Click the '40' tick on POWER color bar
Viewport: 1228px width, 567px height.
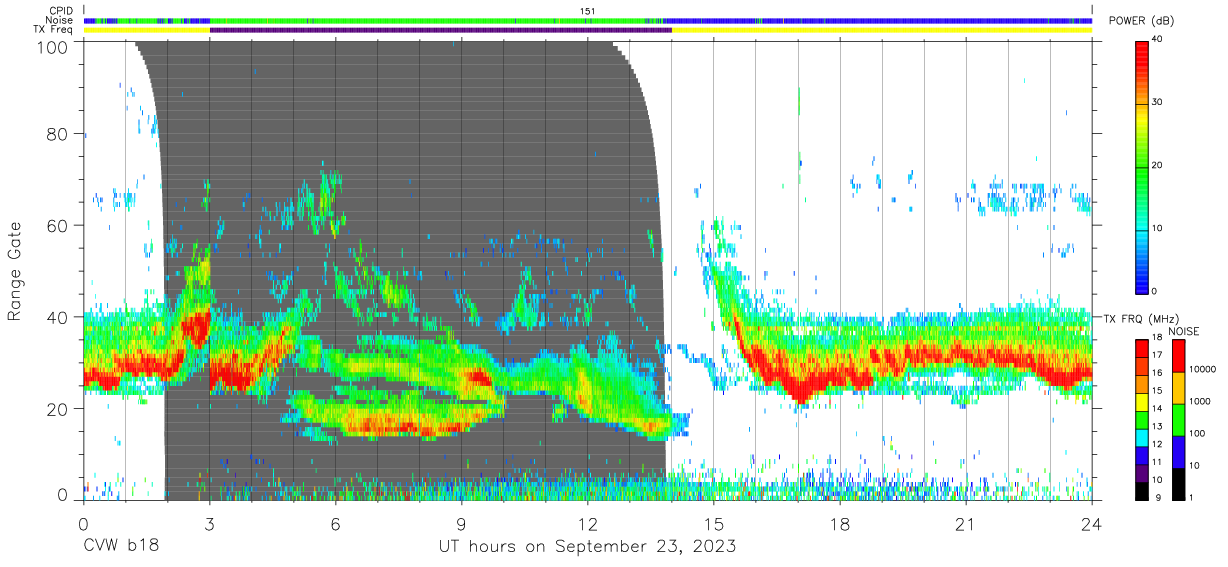coord(1157,39)
